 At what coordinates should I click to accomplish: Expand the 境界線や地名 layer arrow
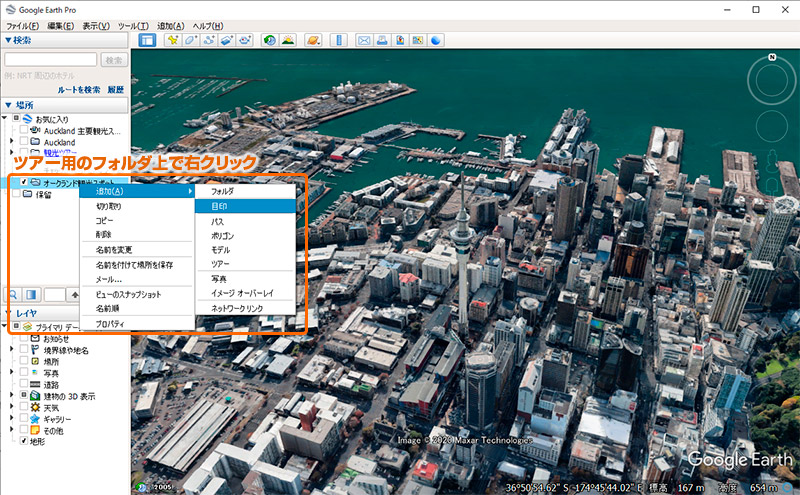(12, 350)
